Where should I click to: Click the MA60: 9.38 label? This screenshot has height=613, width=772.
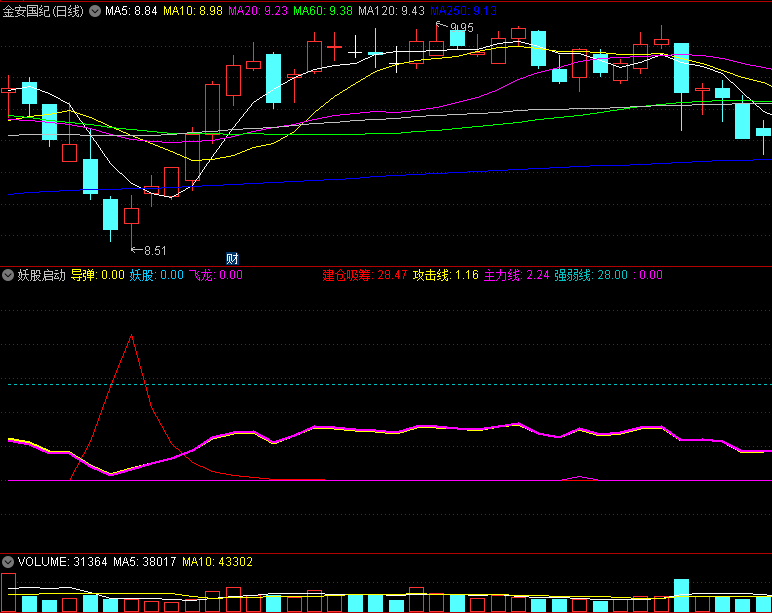323,11
